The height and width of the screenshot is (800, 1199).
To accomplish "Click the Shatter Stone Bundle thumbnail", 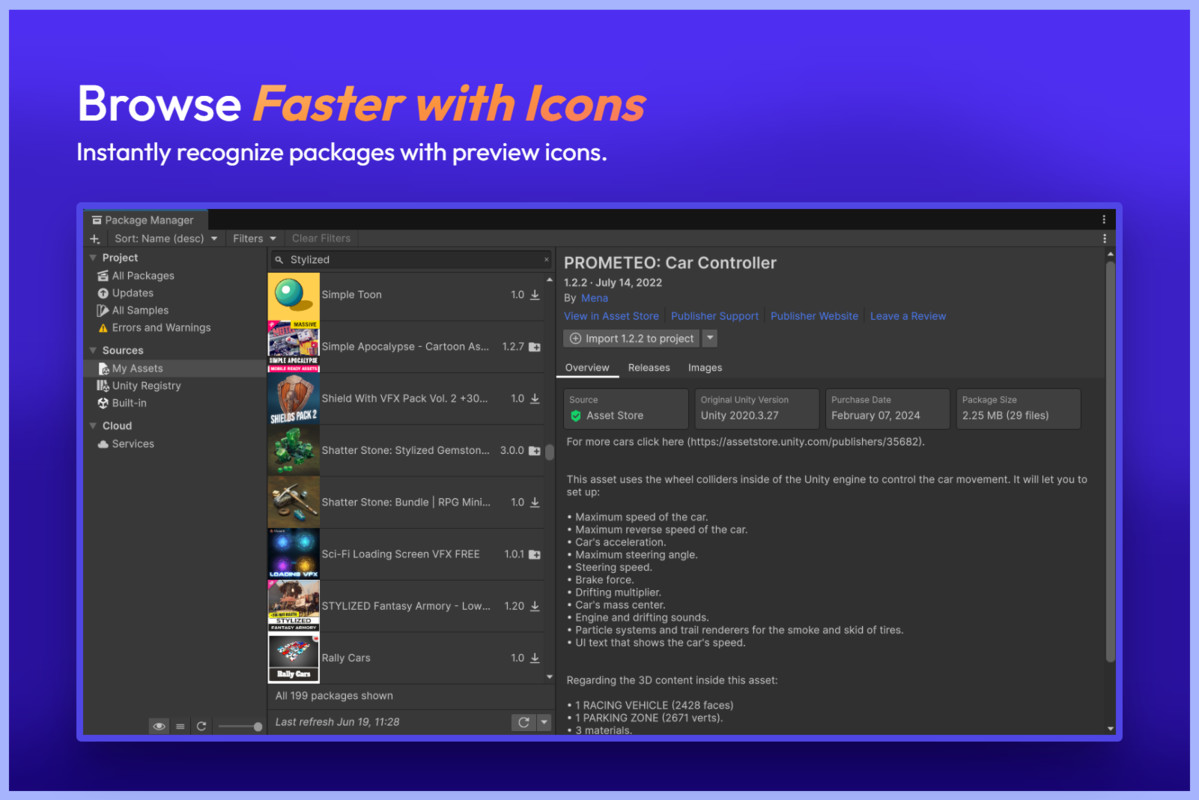I will [294, 502].
